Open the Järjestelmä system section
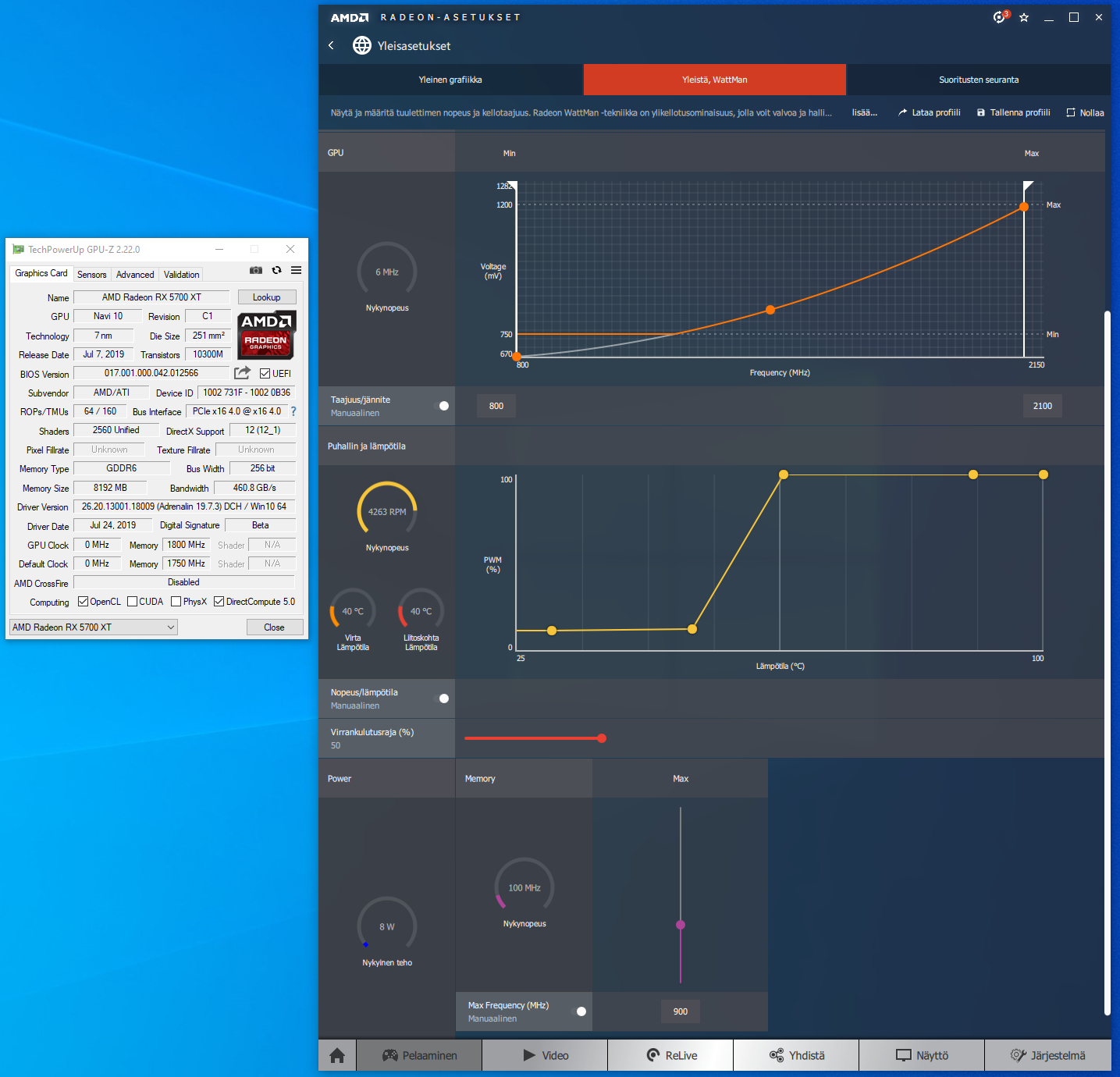 click(1048, 1055)
